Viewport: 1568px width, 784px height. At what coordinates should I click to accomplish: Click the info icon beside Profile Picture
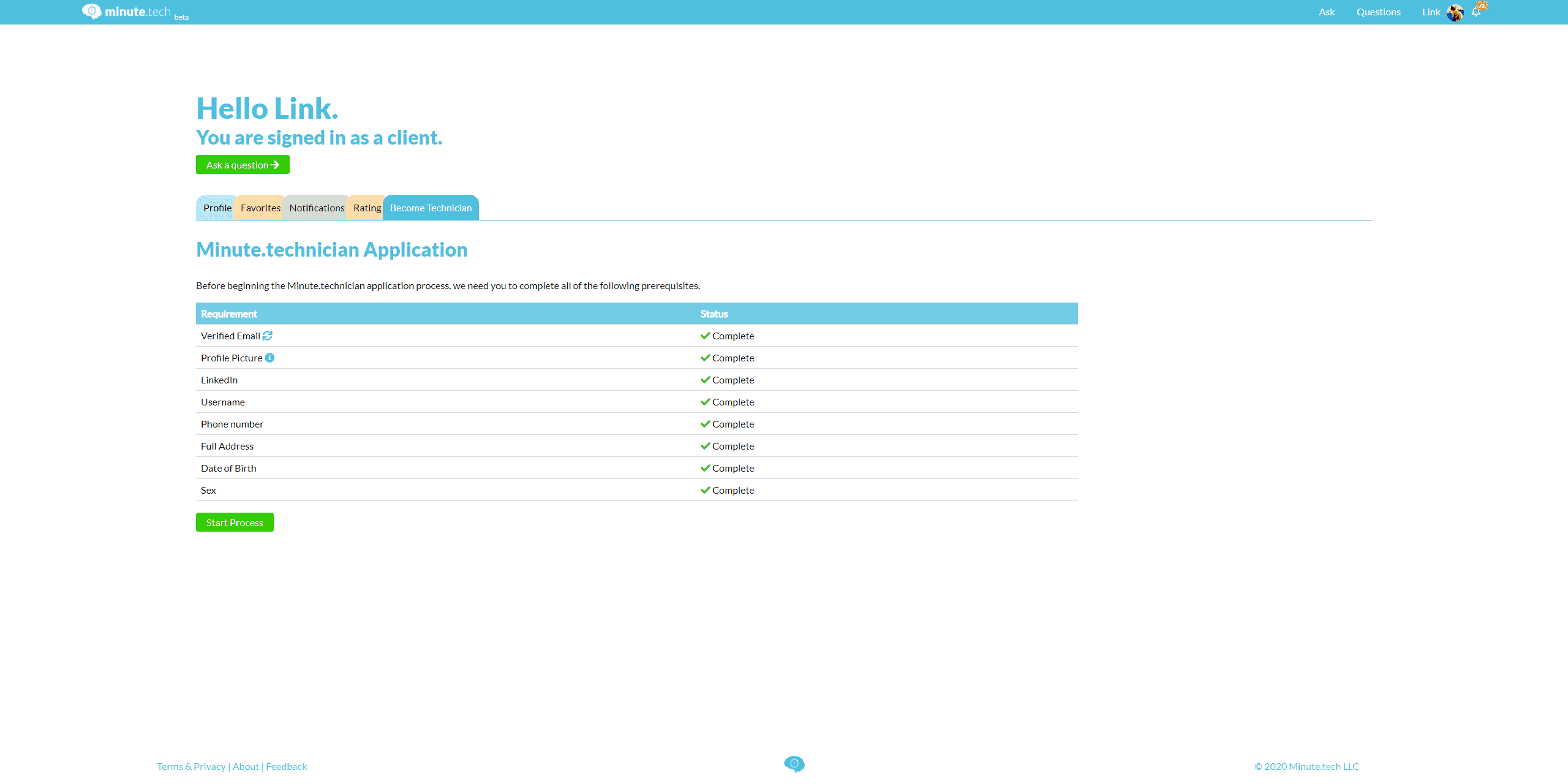click(x=269, y=358)
